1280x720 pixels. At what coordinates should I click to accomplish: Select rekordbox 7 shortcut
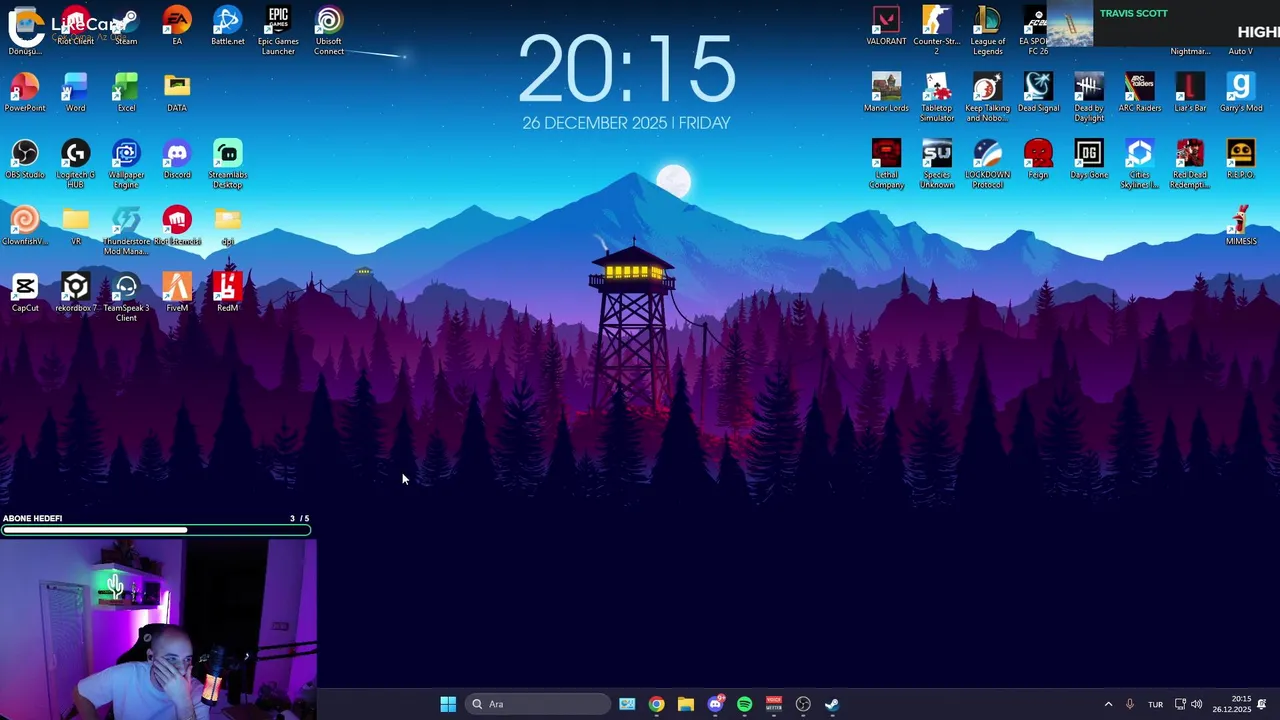pyautogui.click(x=76, y=293)
